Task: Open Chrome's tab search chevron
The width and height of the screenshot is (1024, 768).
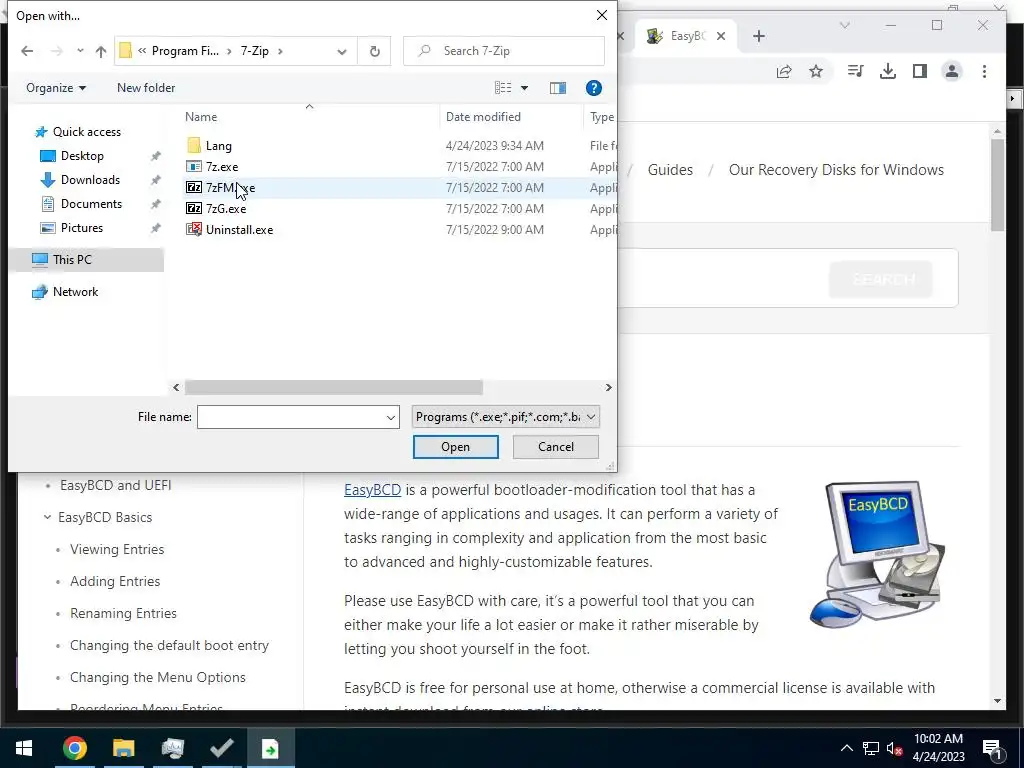Action: pyautogui.click(x=844, y=25)
